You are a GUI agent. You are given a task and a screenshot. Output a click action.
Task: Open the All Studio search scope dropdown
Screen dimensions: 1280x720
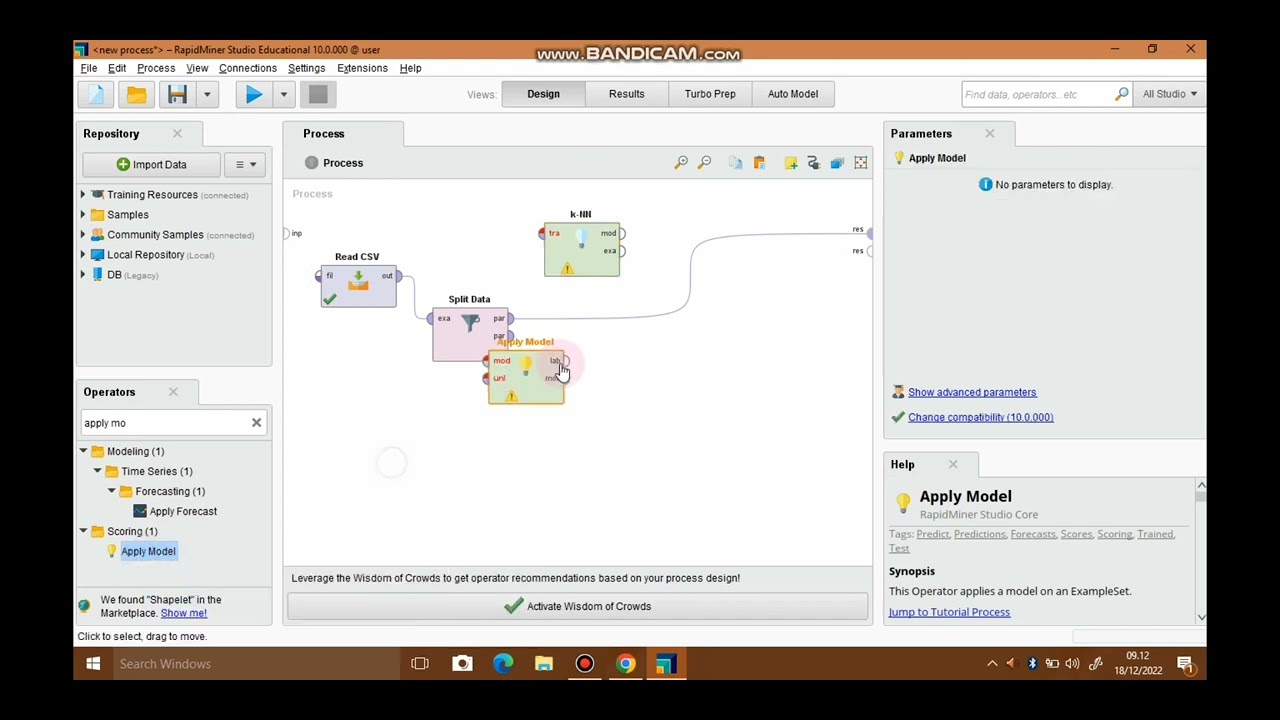(1170, 94)
